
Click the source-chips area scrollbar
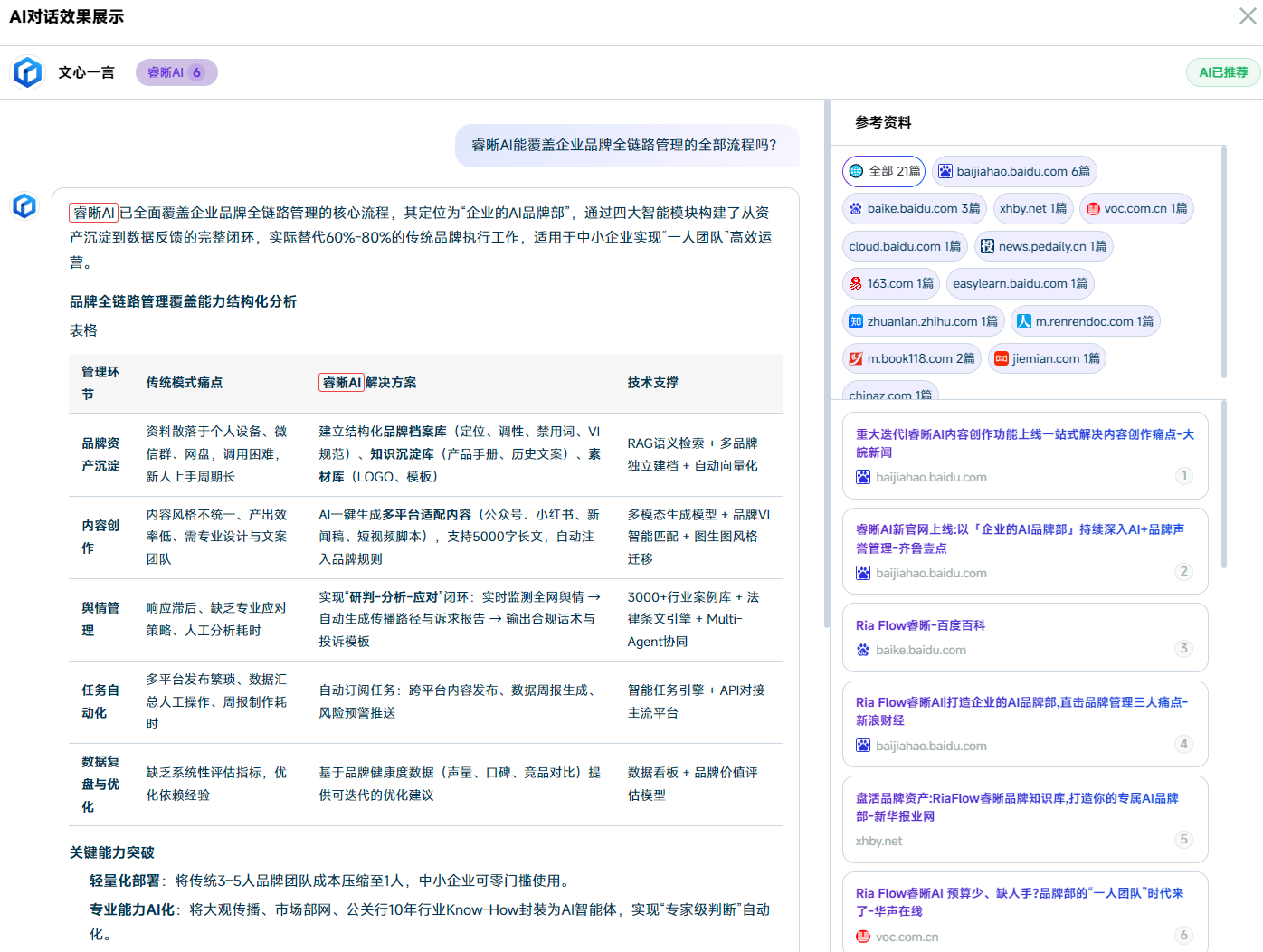1224,262
